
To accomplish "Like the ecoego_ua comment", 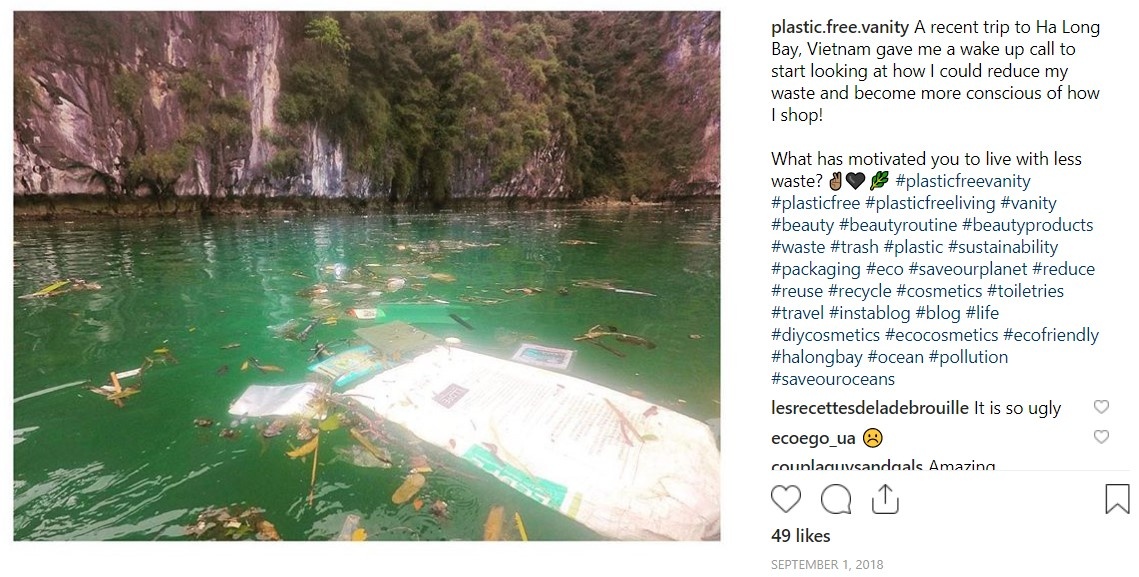I will [1101, 437].
